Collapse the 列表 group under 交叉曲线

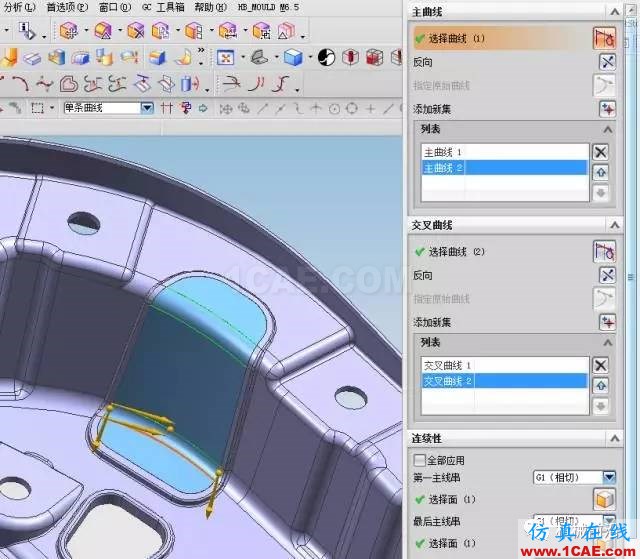click(608, 342)
